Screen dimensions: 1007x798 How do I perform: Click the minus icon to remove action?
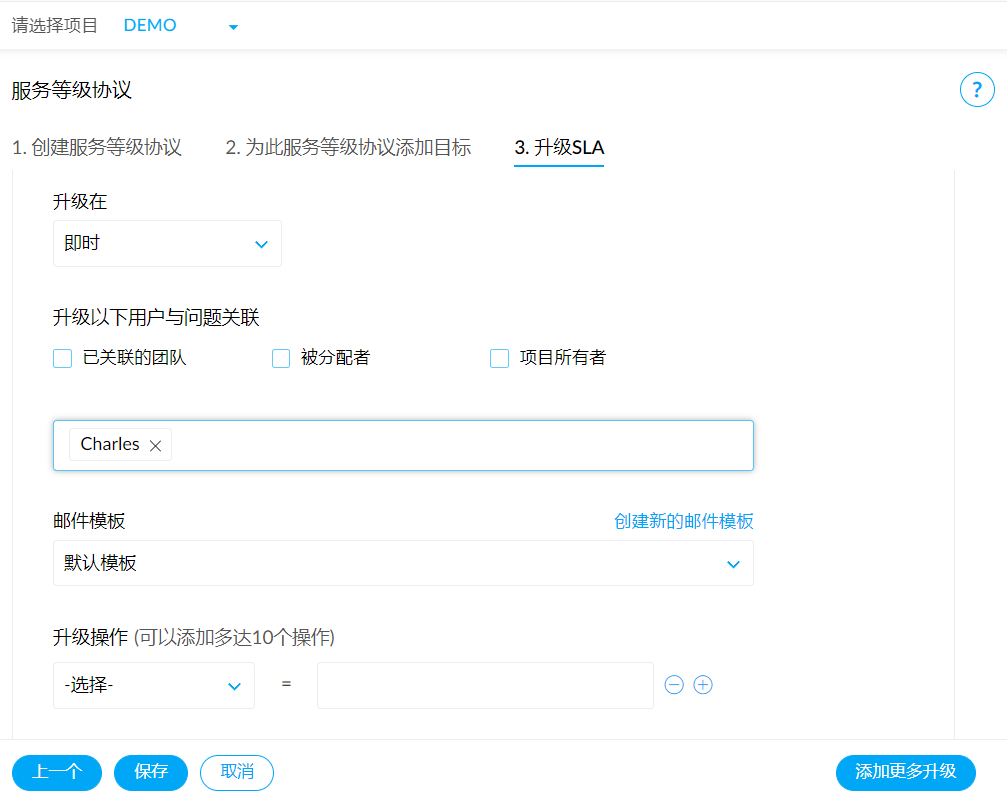pos(674,685)
